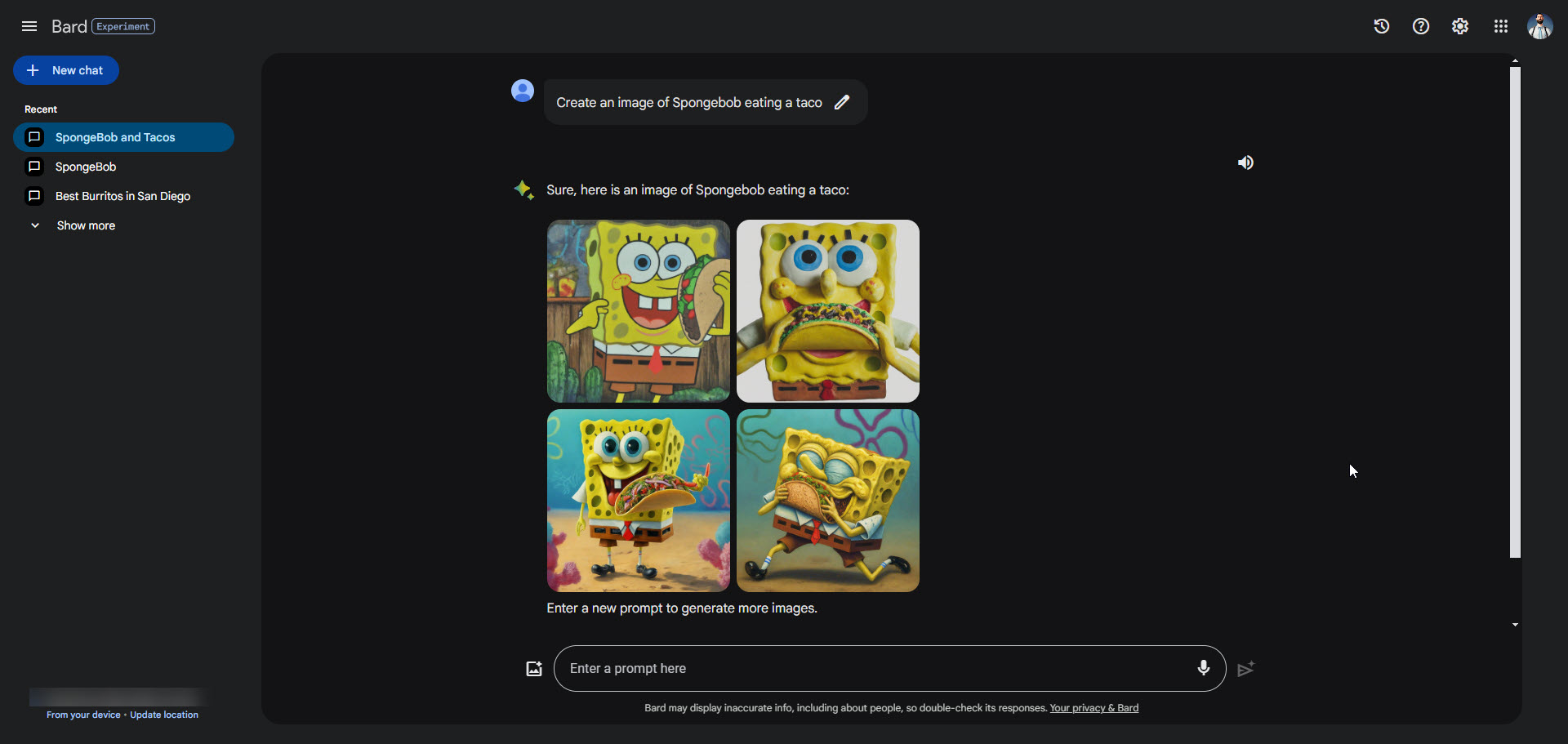This screenshot has width=1568, height=744.
Task: Open Your privacy & Bard link
Action: click(1094, 708)
